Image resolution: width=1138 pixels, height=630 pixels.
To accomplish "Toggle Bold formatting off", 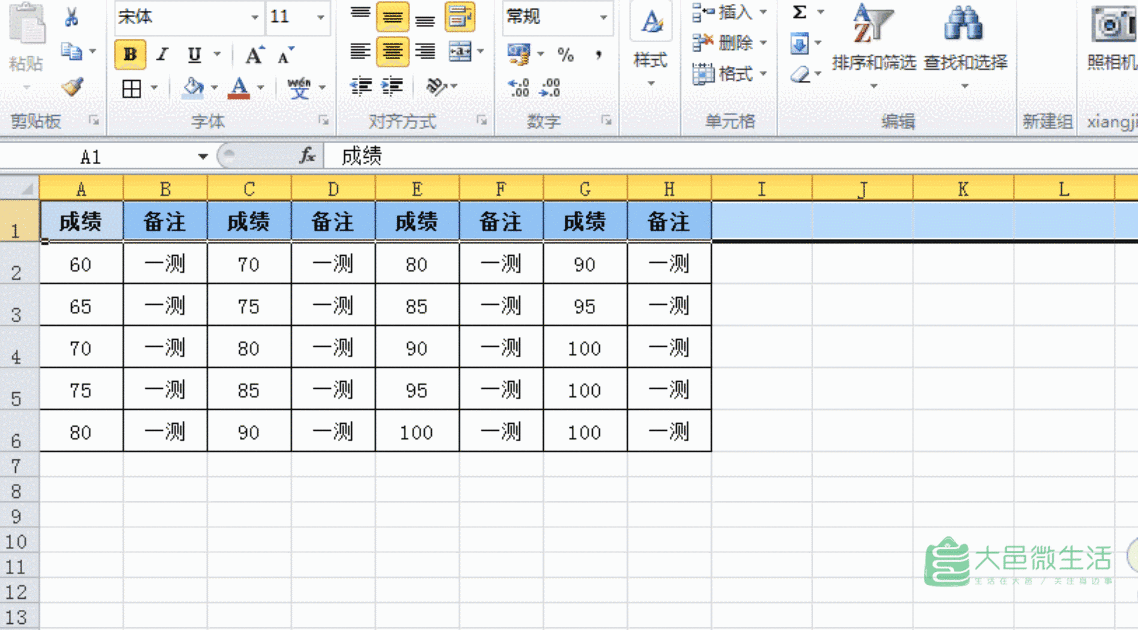I will pos(130,54).
